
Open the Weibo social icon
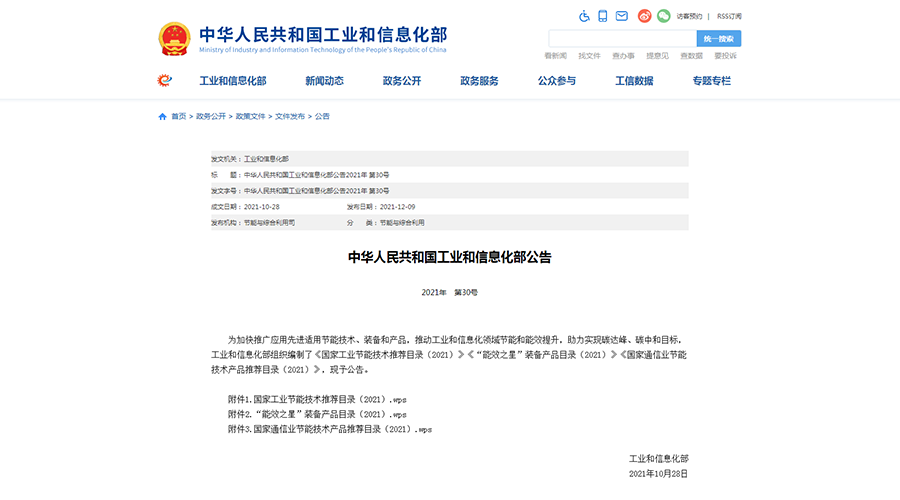(x=645, y=16)
